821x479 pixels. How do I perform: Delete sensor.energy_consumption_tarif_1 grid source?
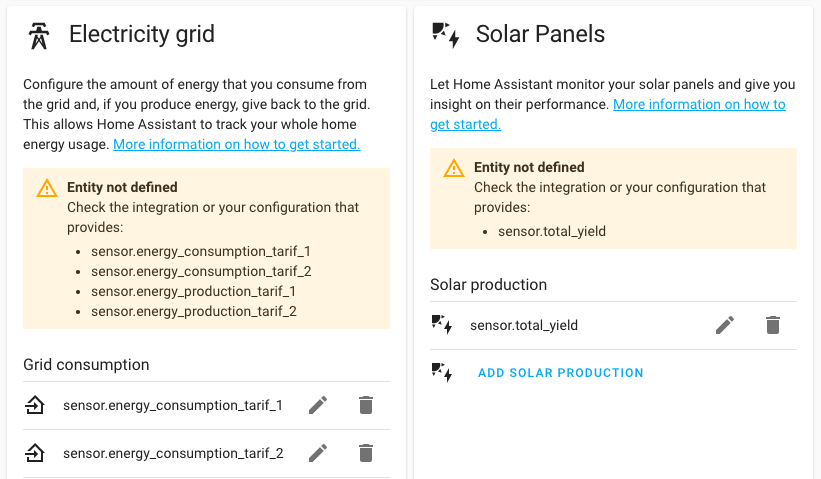tap(366, 405)
